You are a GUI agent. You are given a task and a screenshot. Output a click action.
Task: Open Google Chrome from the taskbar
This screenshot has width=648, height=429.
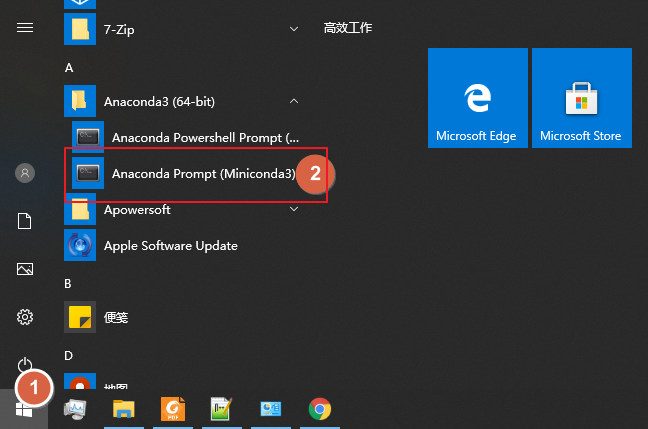pyautogui.click(x=320, y=409)
